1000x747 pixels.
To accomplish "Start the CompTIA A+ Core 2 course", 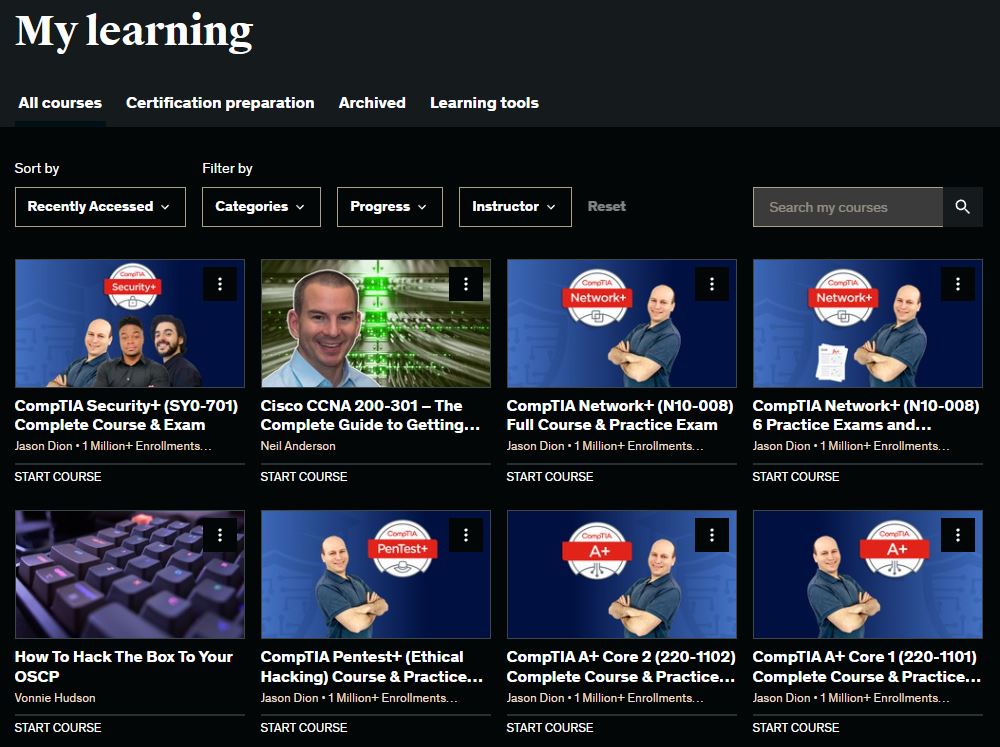I will pos(550,728).
